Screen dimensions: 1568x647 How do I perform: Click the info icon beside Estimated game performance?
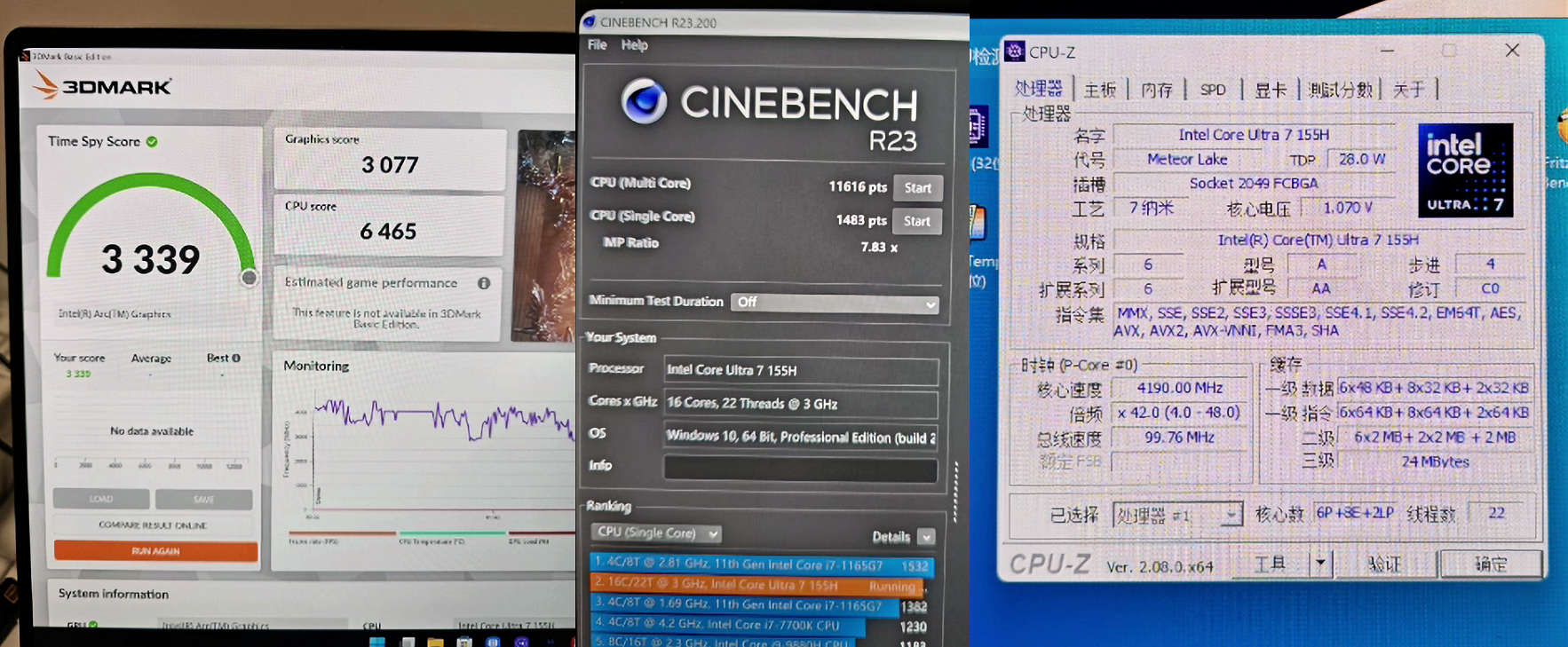click(x=484, y=283)
